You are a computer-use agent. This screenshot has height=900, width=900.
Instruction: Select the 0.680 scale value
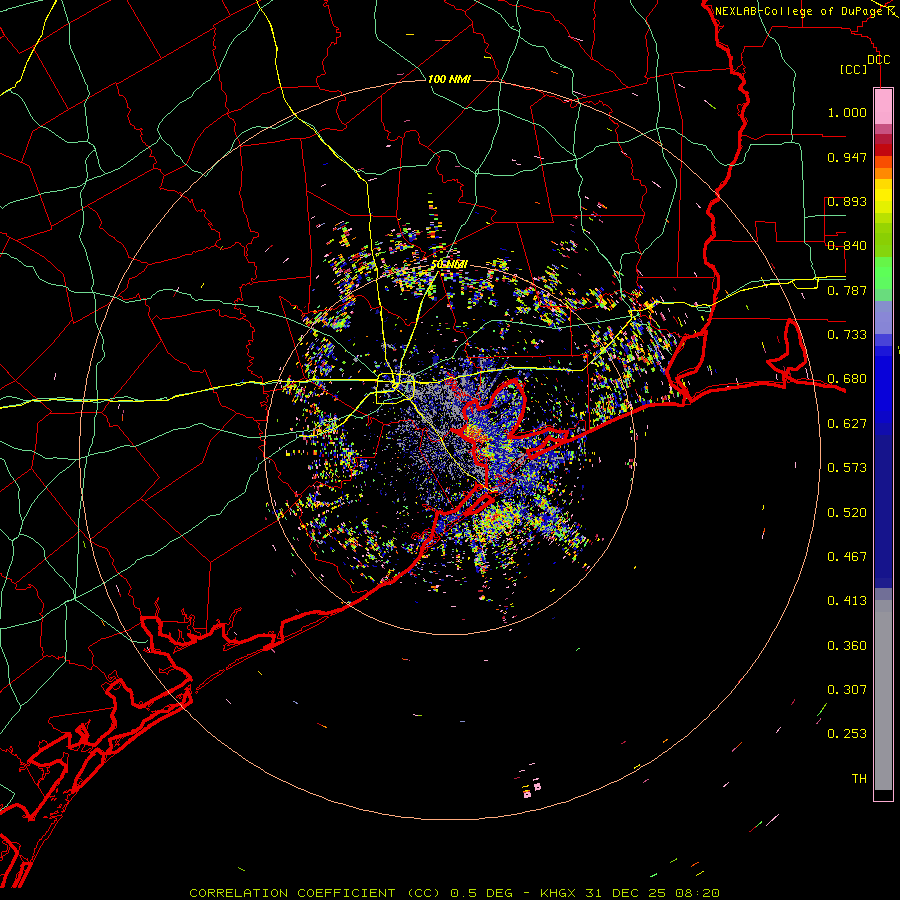pos(847,379)
